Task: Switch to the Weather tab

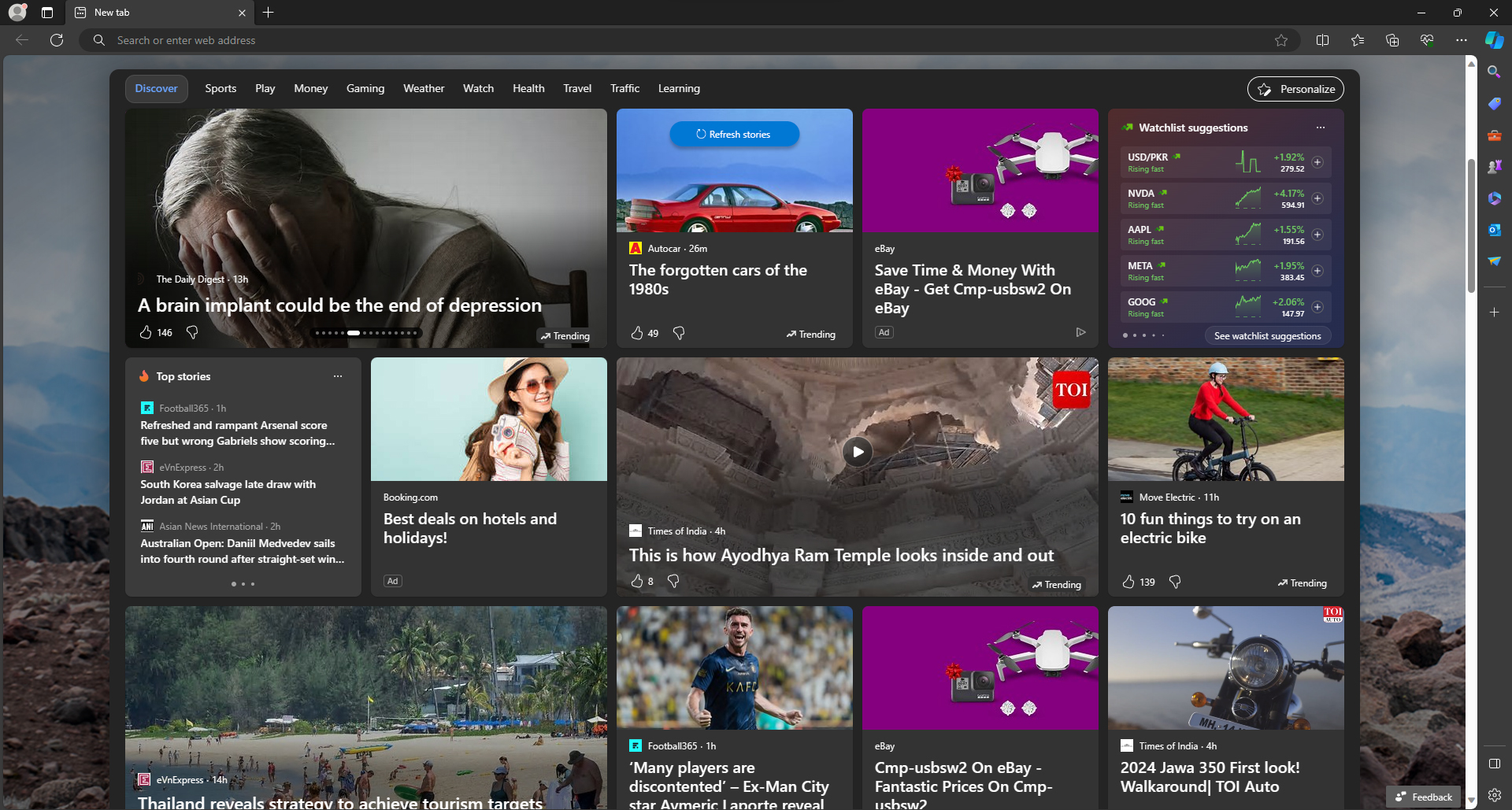Action: pyautogui.click(x=424, y=88)
